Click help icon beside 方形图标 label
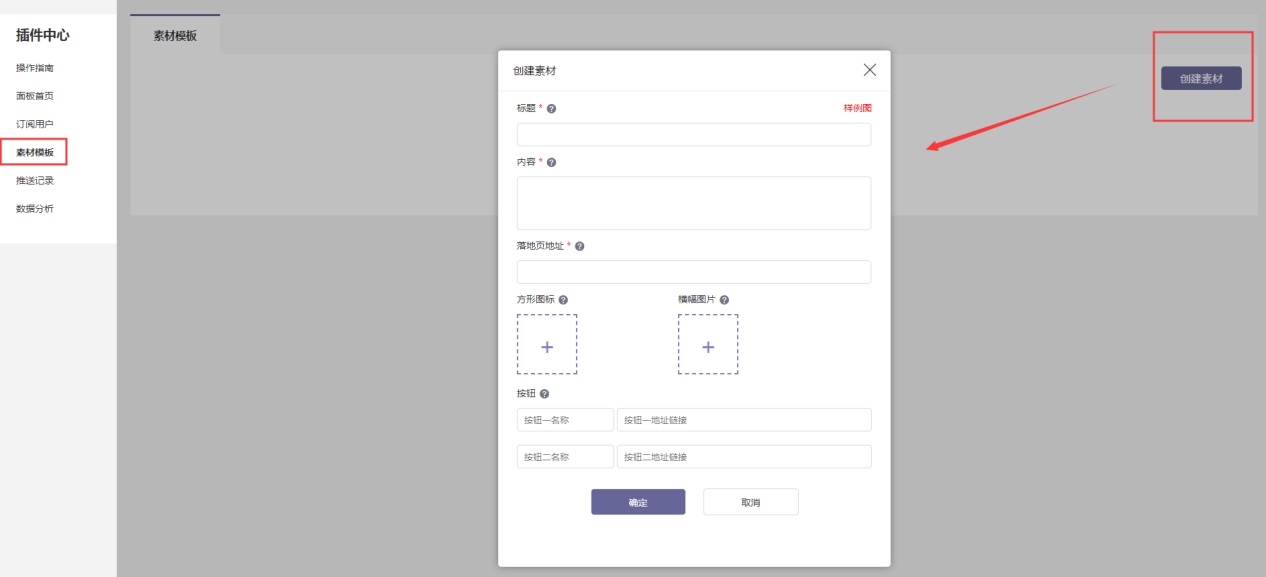1266x577 pixels. click(563, 300)
